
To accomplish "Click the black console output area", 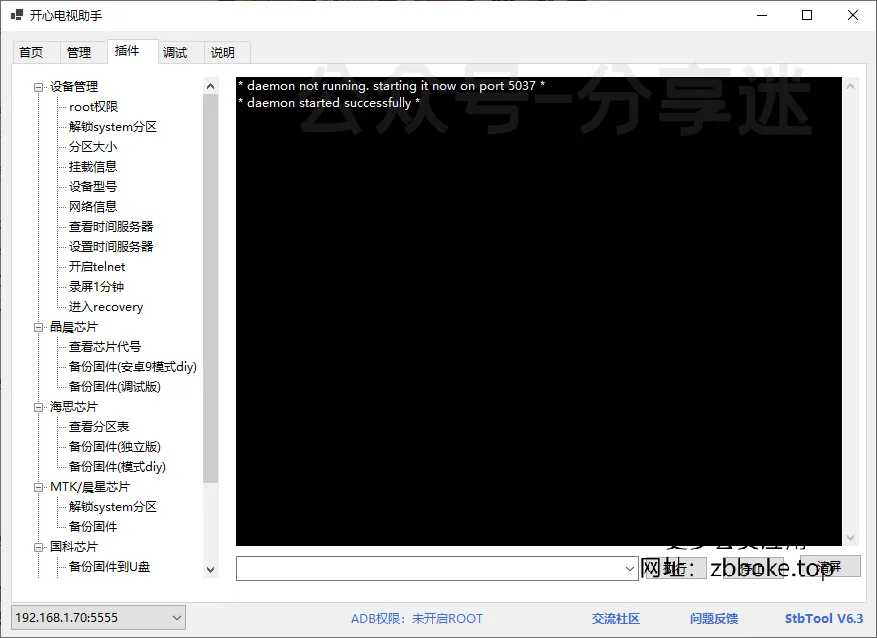I will 539,311.
